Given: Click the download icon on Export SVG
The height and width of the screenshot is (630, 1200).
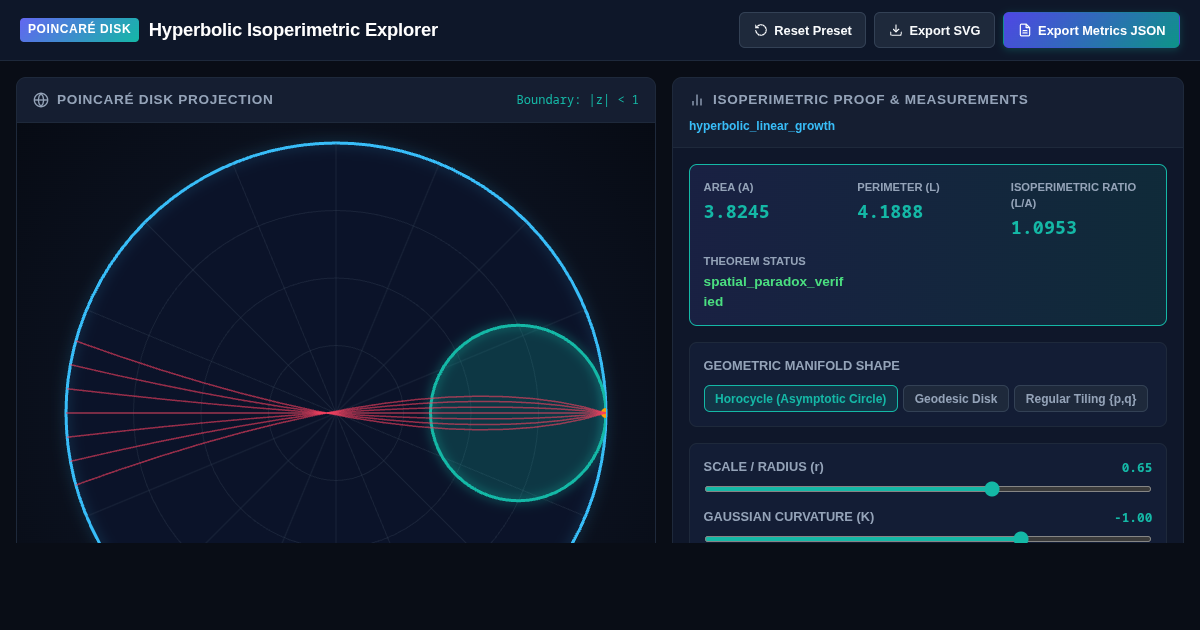Looking at the screenshot, I should pyautogui.click(x=896, y=30).
